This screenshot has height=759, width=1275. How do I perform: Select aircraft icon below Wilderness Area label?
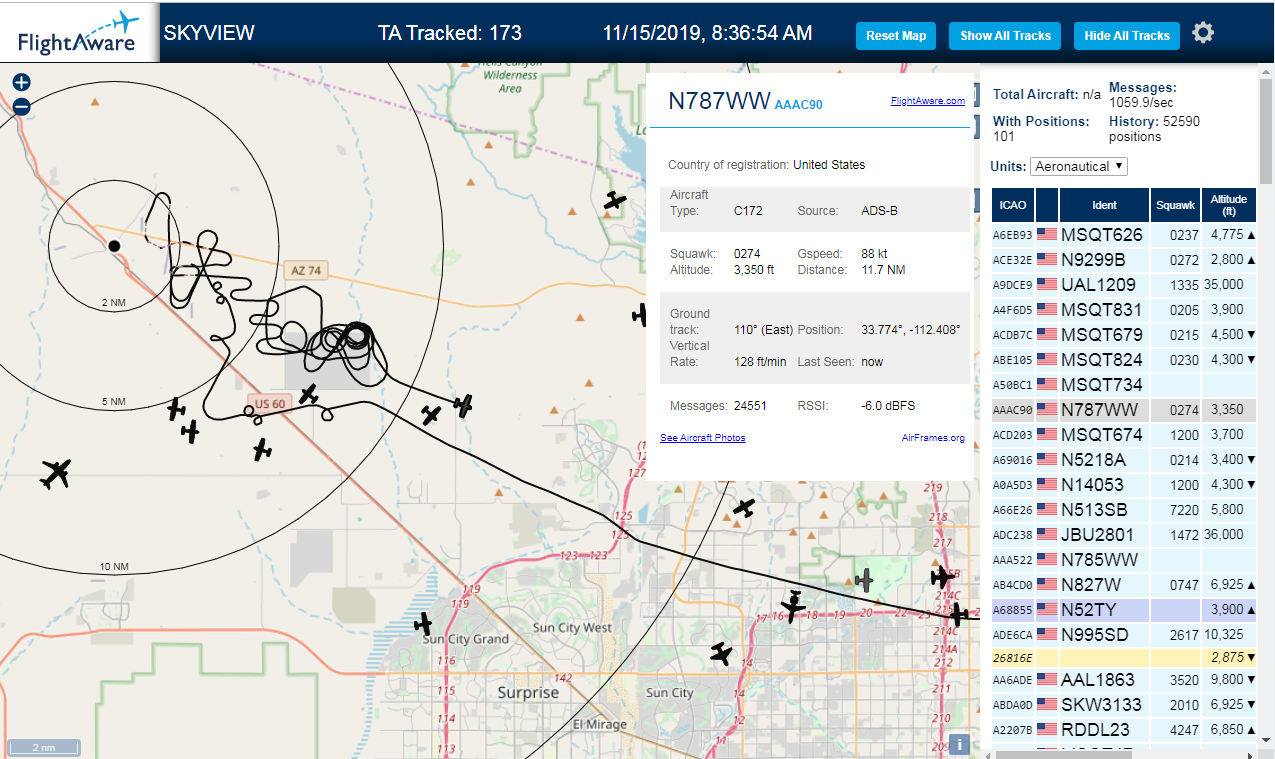[x=615, y=201]
